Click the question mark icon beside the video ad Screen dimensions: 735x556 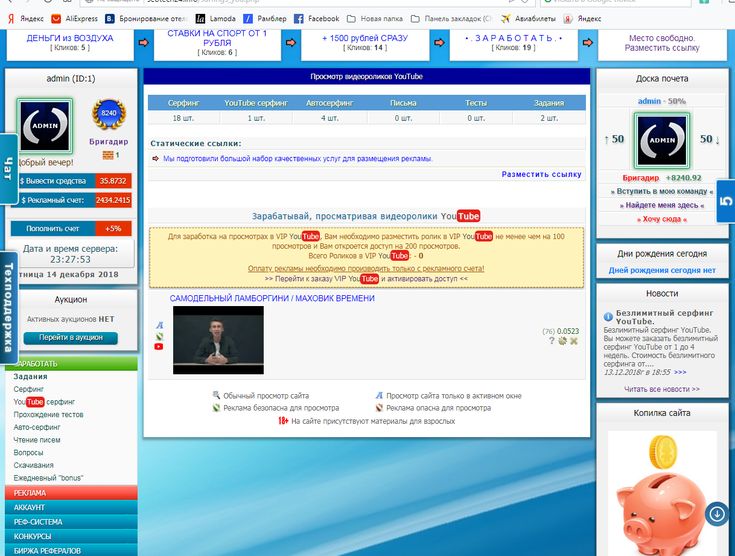[x=551, y=341]
